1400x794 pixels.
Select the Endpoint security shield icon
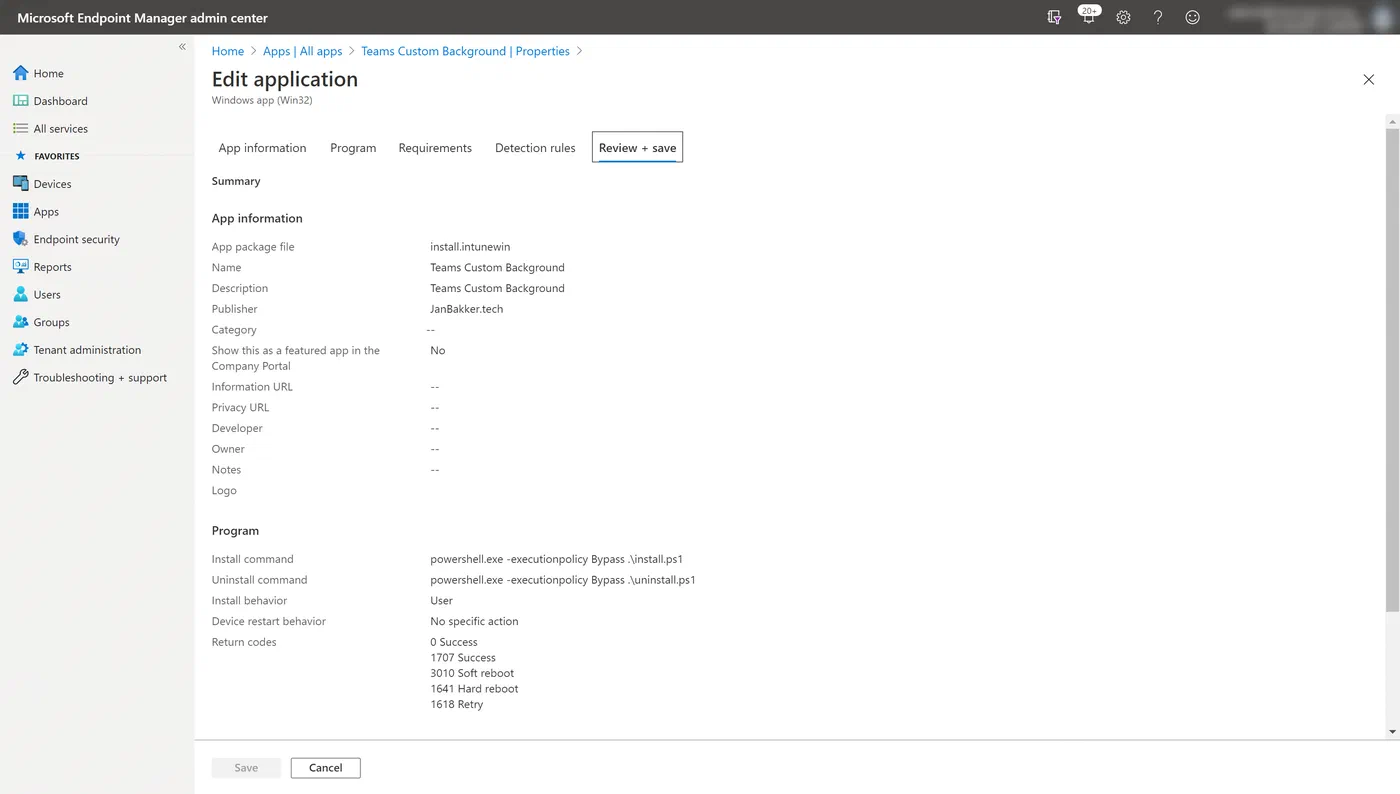coord(20,239)
